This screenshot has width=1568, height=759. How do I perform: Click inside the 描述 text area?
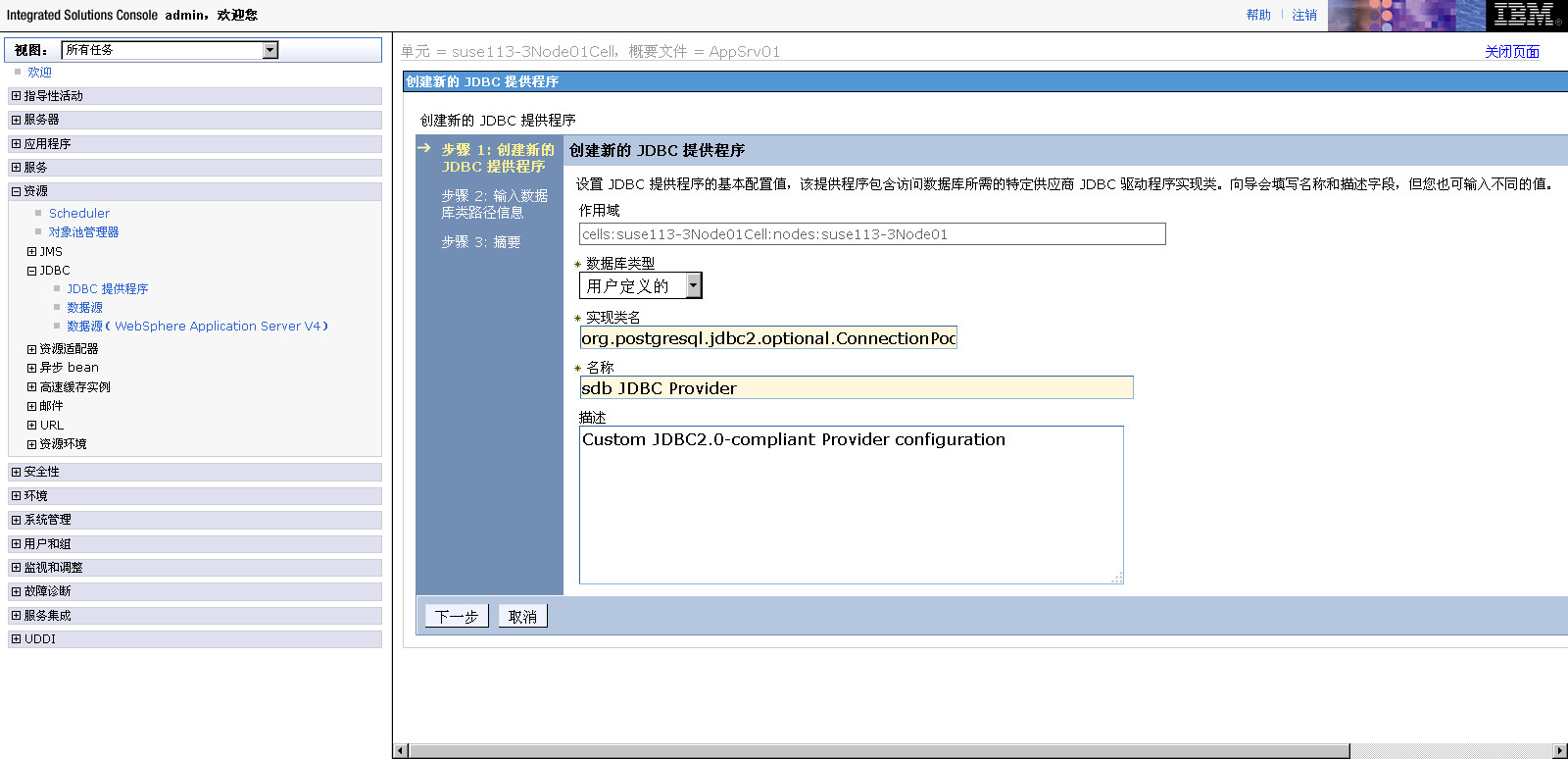(852, 505)
